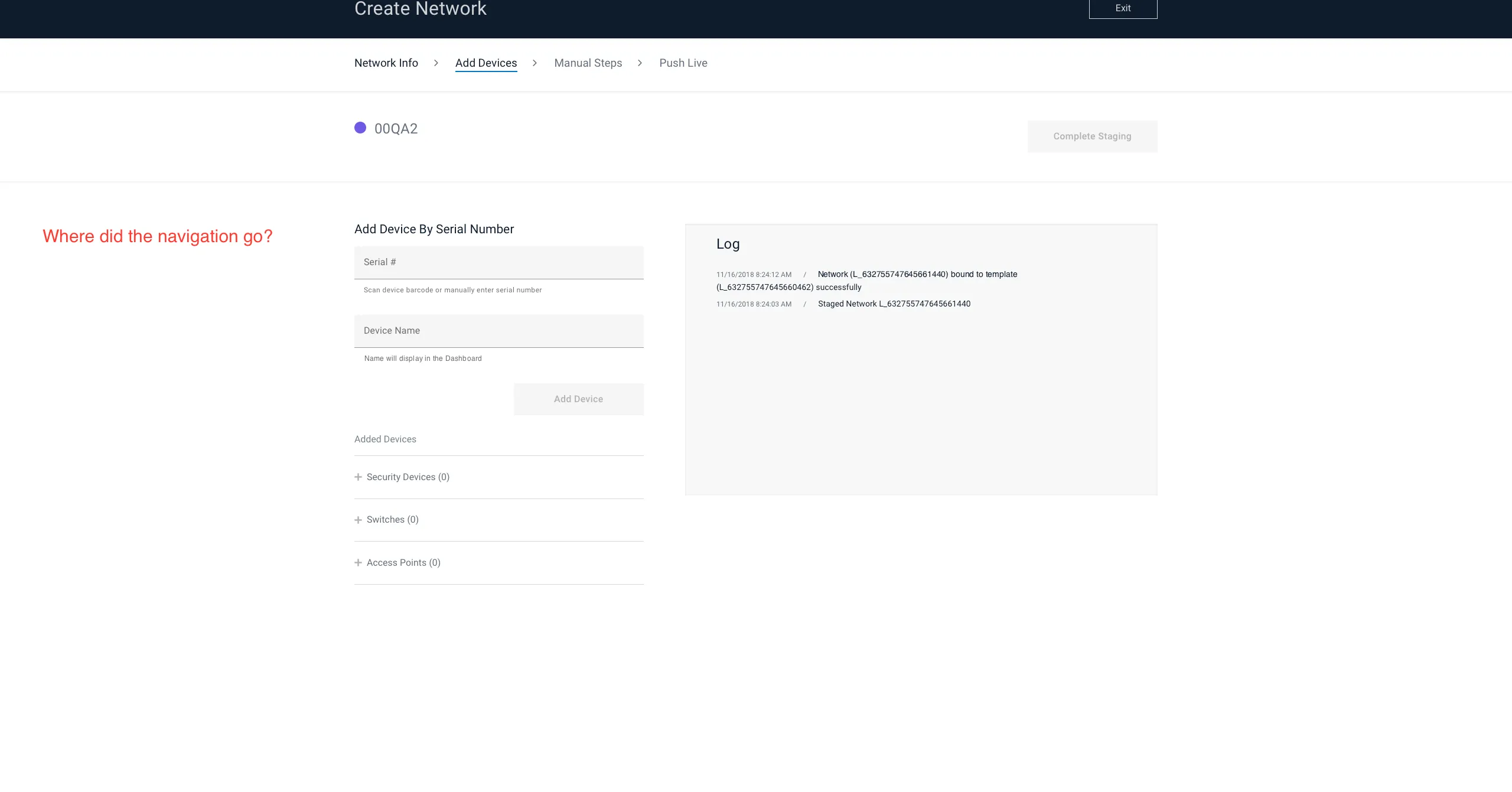Click the 'bound to template' log entry

867,281
